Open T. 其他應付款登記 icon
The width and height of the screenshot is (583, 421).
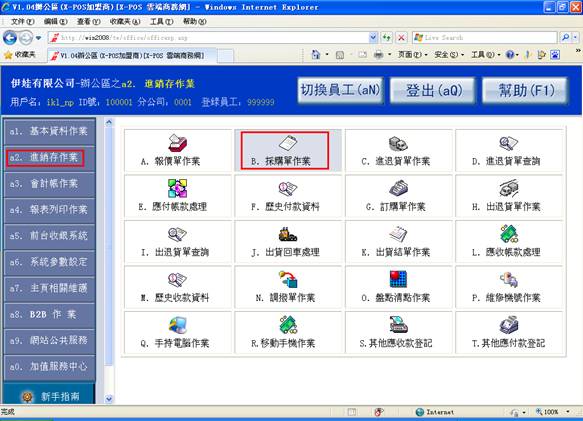508,325
